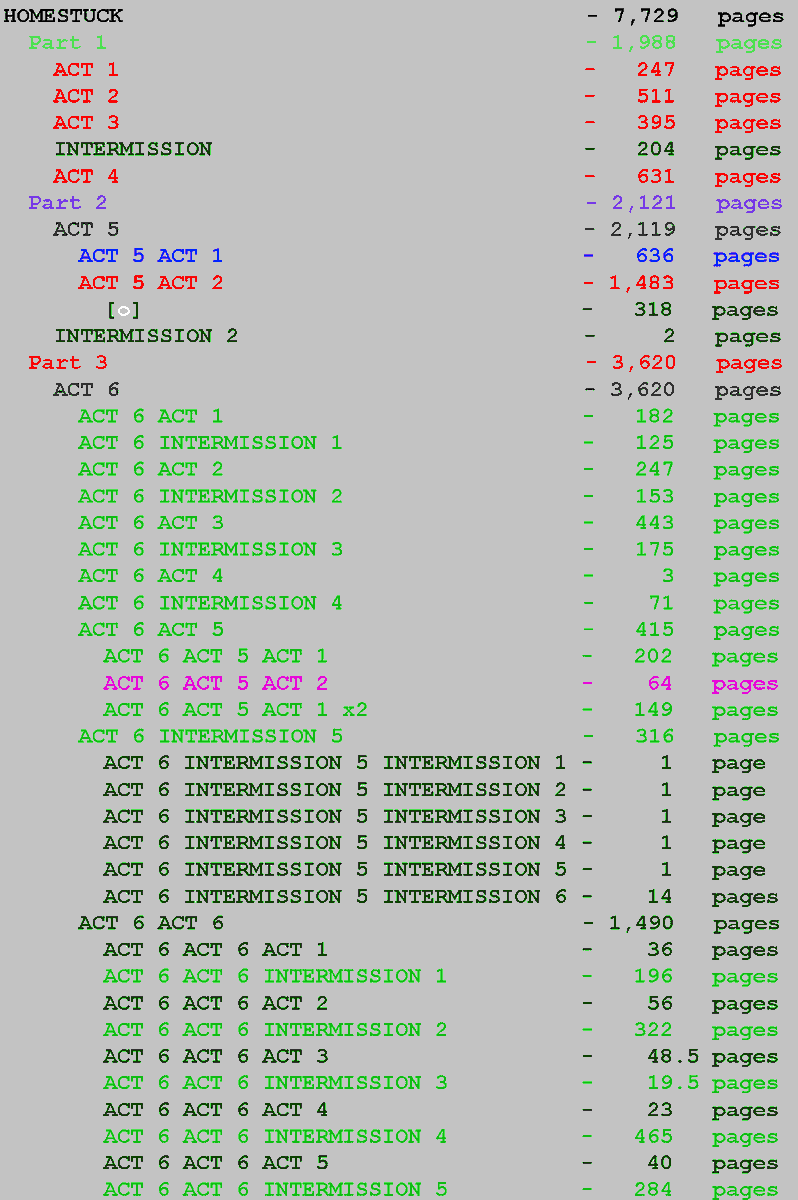This screenshot has height=1200, width=798.
Task: Click the INTERMISSION 2 row label
Action: click(146, 336)
